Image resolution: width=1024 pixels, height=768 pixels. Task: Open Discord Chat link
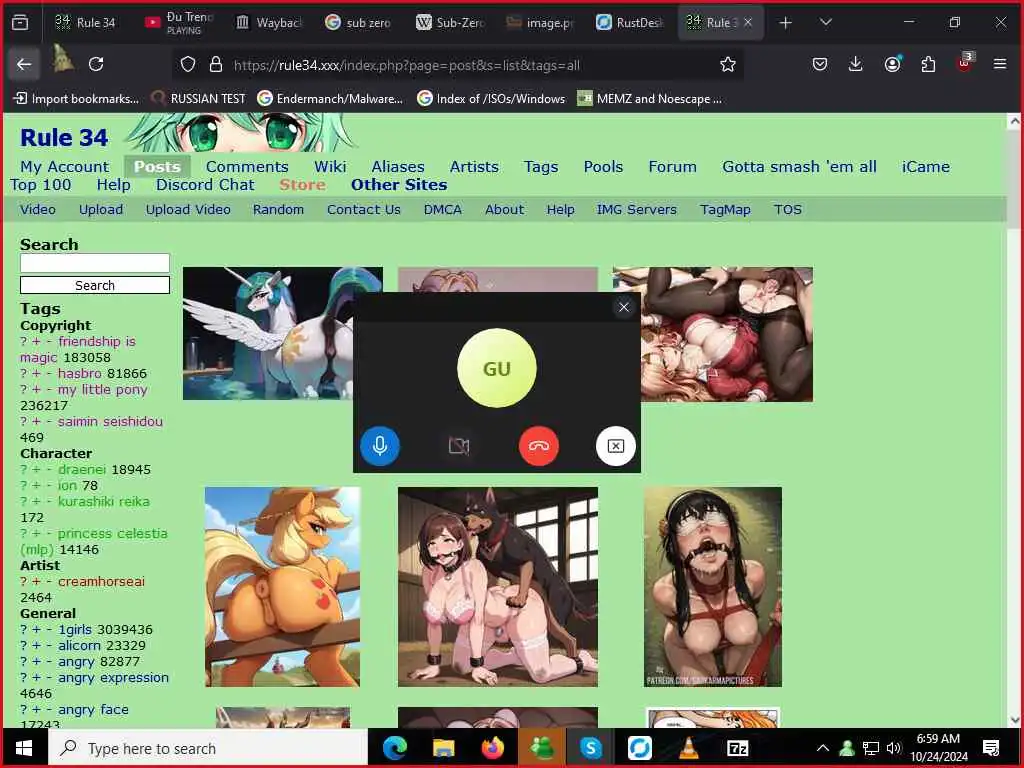tap(205, 185)
